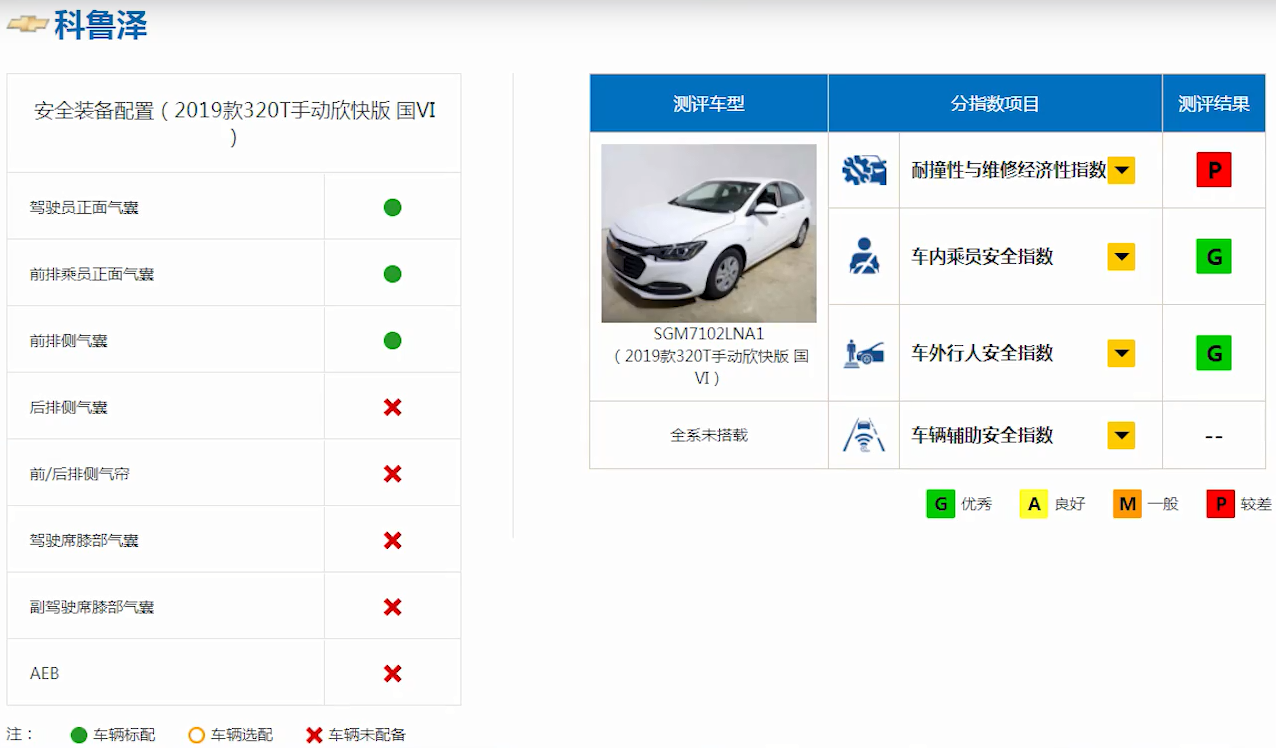Click the 车内乘员安全 seatbelt occupant icon
Image resolution: width=1276 pixels, height=748 pixels.
tap(863, 257)
